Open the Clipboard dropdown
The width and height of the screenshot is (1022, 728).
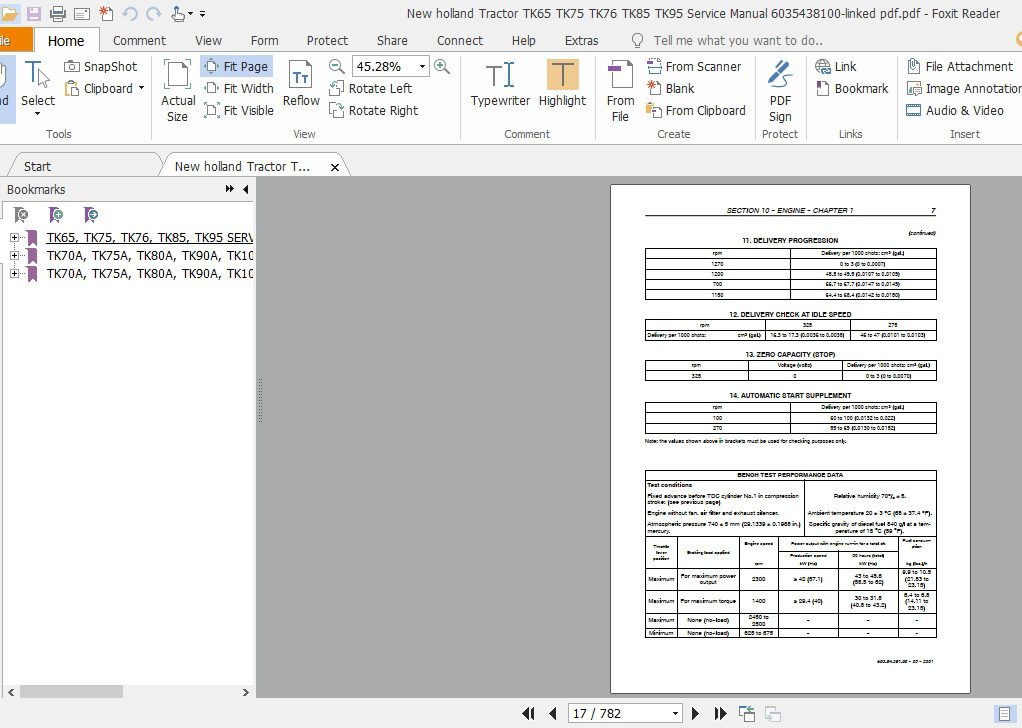pos(141,89)
